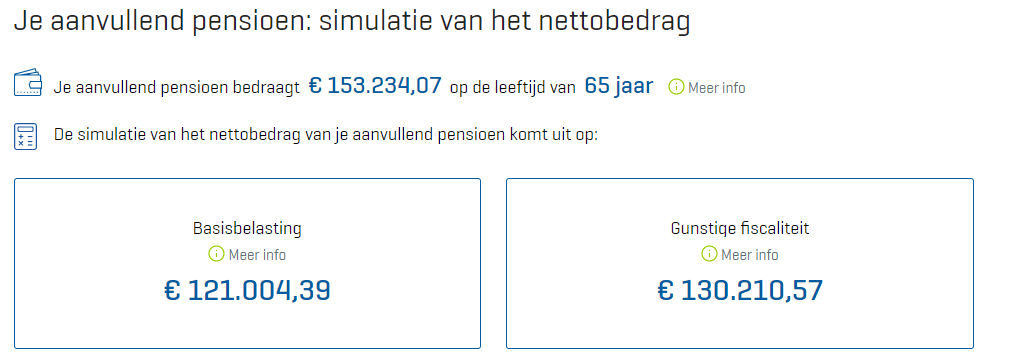The width and height of the screenshot is (1024, 363).
Task: Click the 'op de leeftijd van' text
Action: 513,87
